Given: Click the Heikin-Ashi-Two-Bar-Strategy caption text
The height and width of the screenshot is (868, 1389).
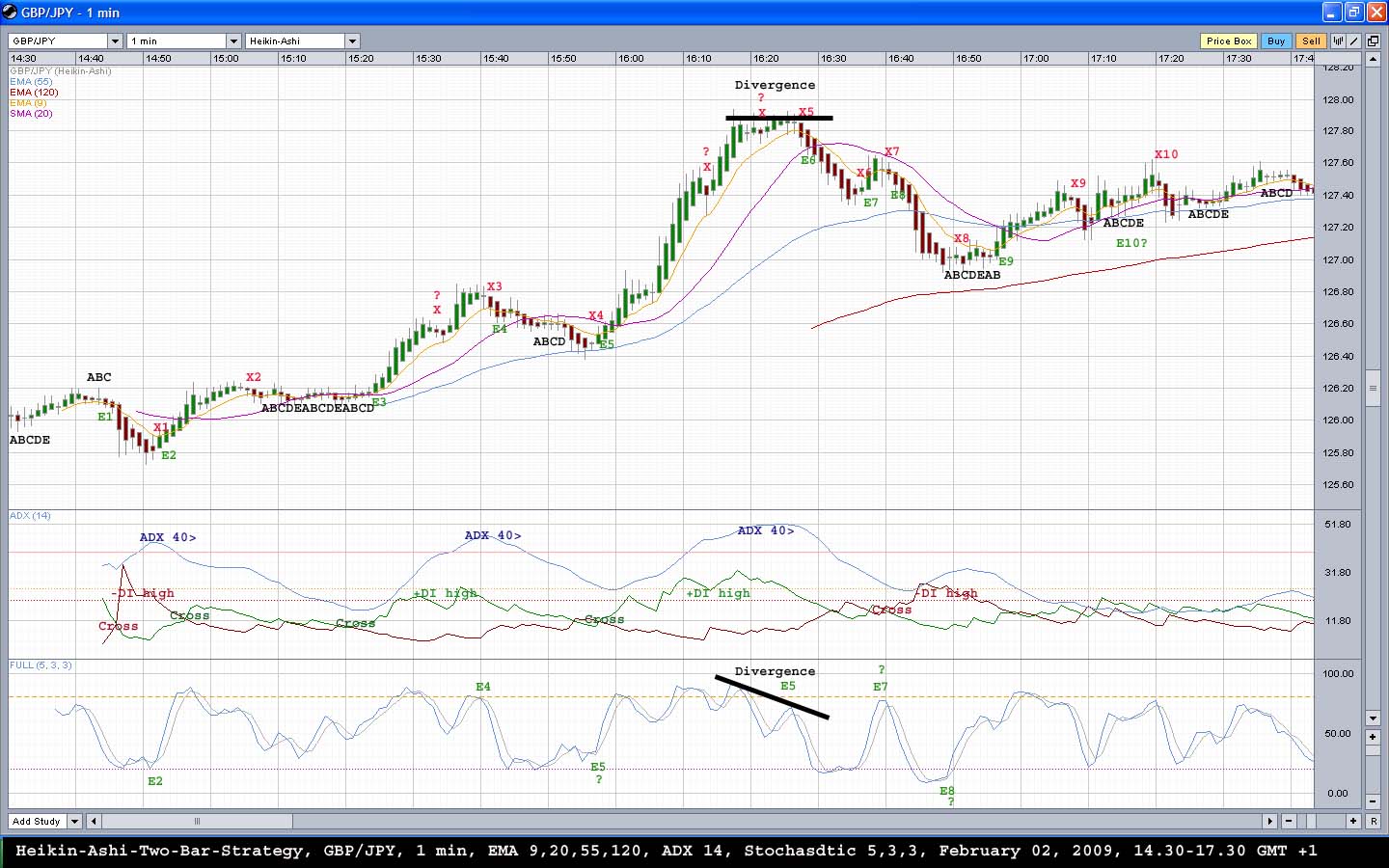Looking at the screenshot, I should 159,851.
